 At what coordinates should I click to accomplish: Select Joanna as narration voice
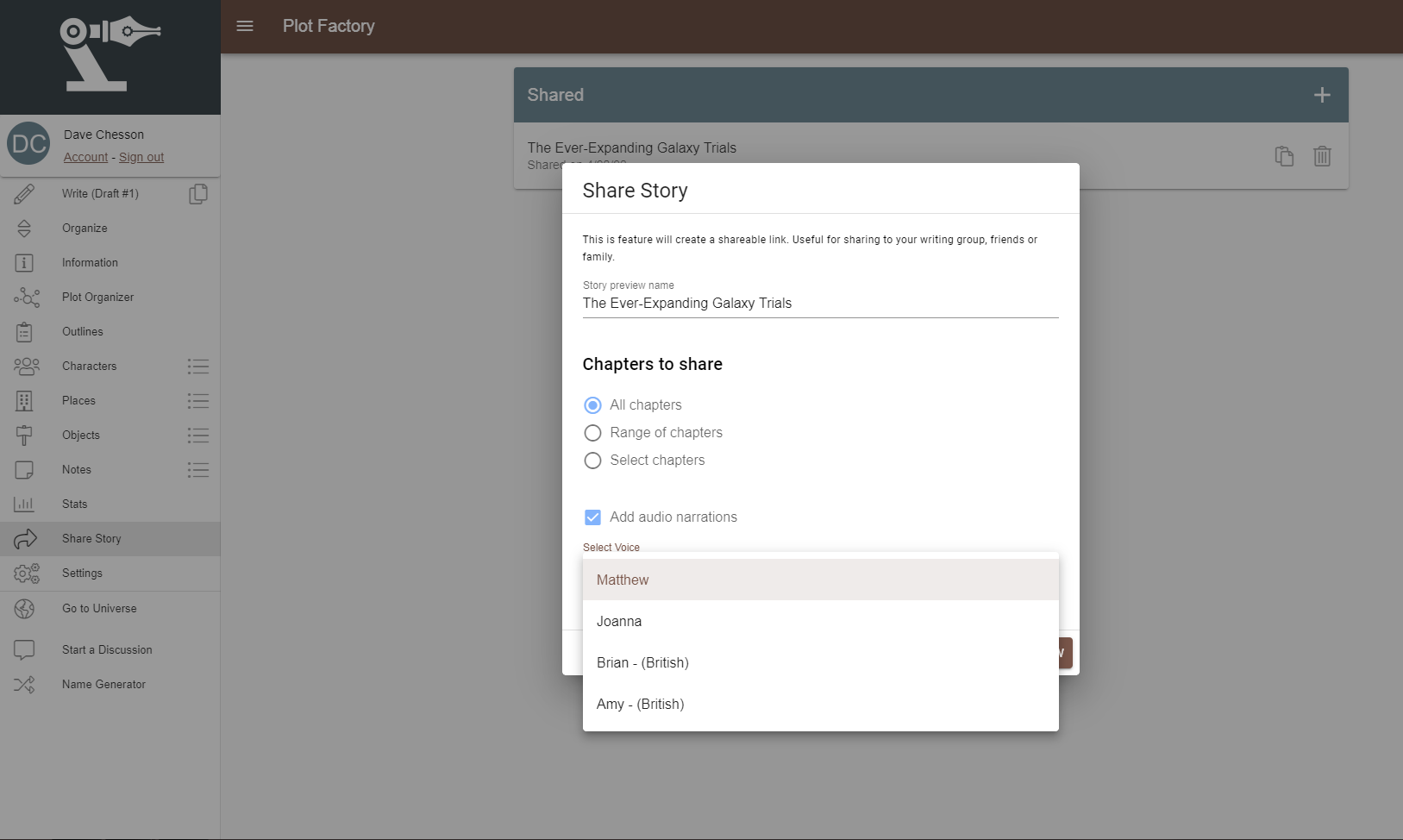(619, 621)
